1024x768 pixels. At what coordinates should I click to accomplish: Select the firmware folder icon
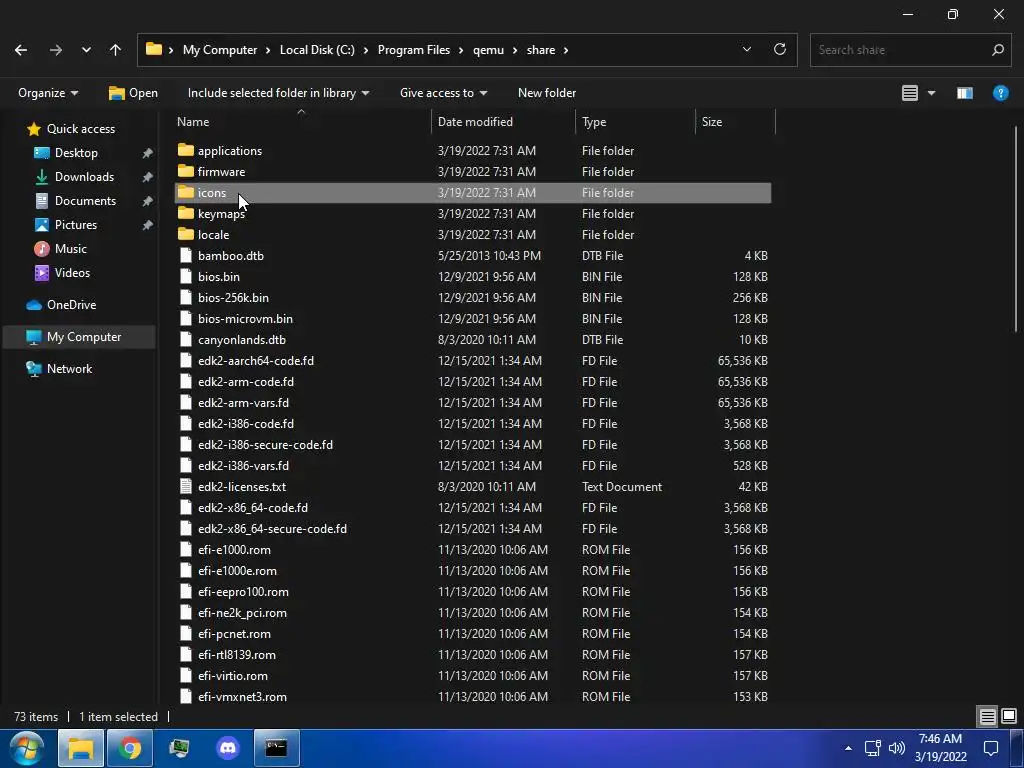[x=185, y=171]
